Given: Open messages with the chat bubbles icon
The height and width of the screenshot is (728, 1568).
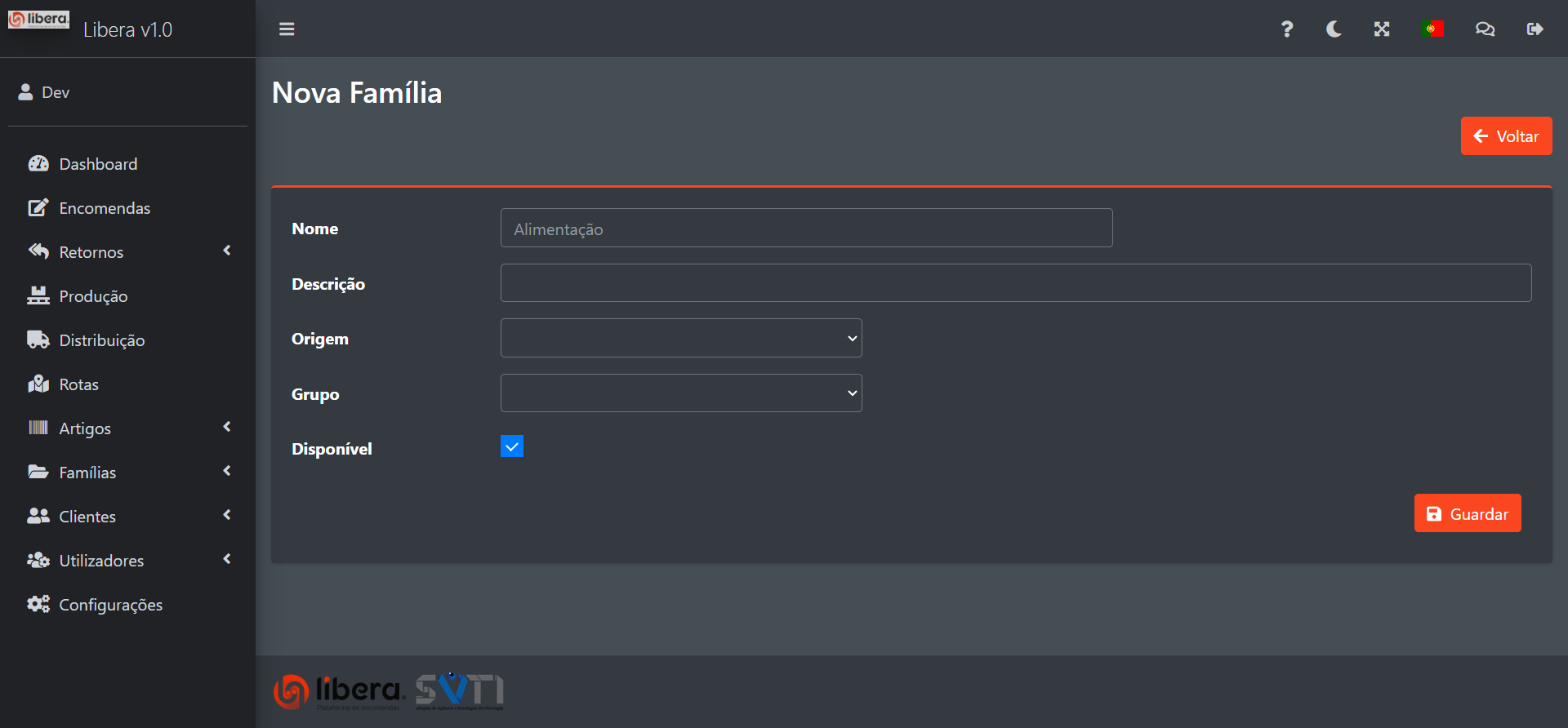Looking at the screenshot, I should click(1485, 29).
